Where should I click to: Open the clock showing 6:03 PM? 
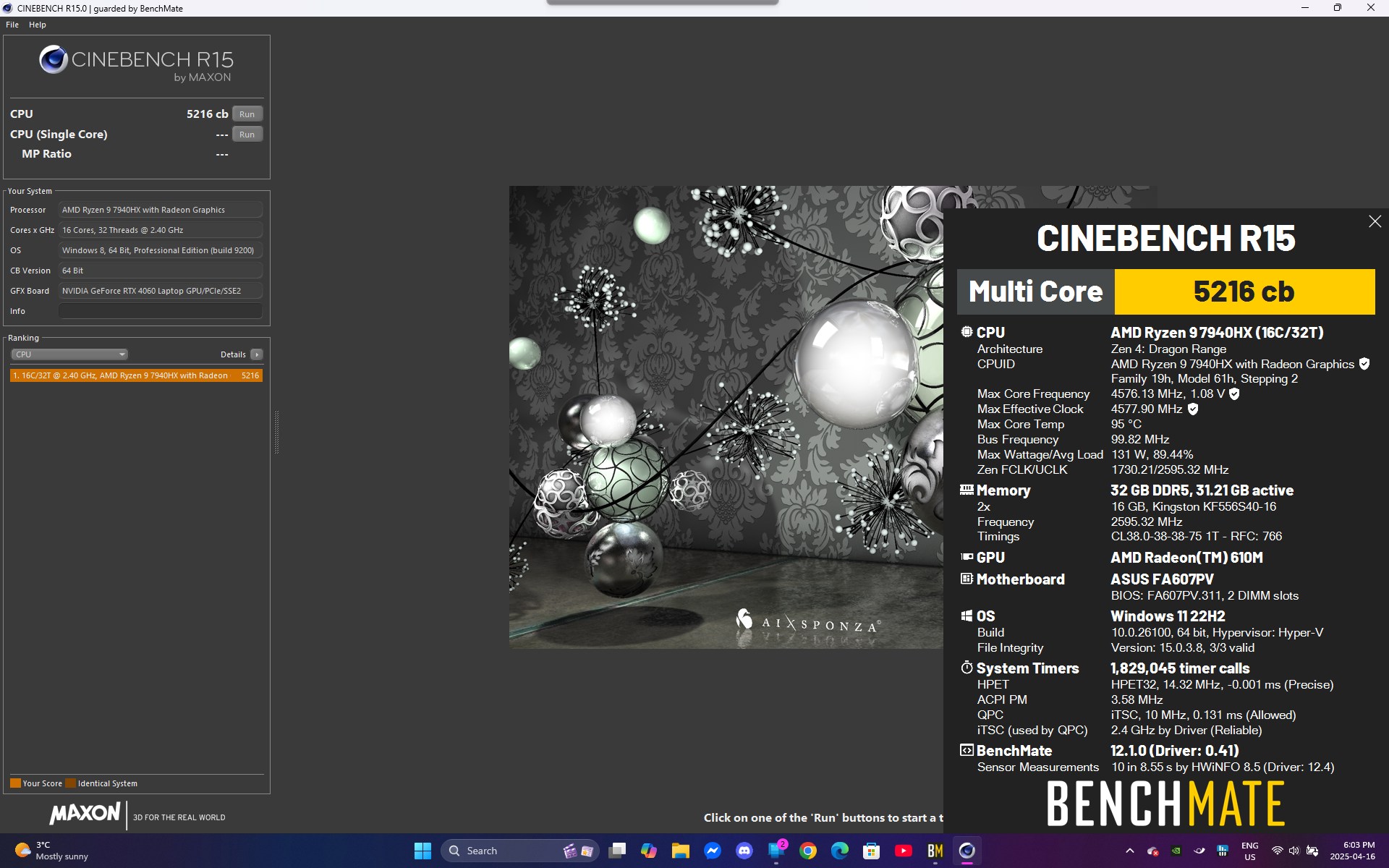click(1352, 851)
